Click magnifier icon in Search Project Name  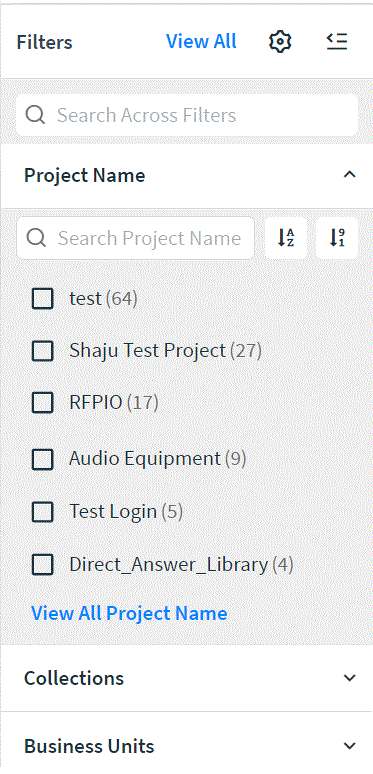[x=37, y=238]
